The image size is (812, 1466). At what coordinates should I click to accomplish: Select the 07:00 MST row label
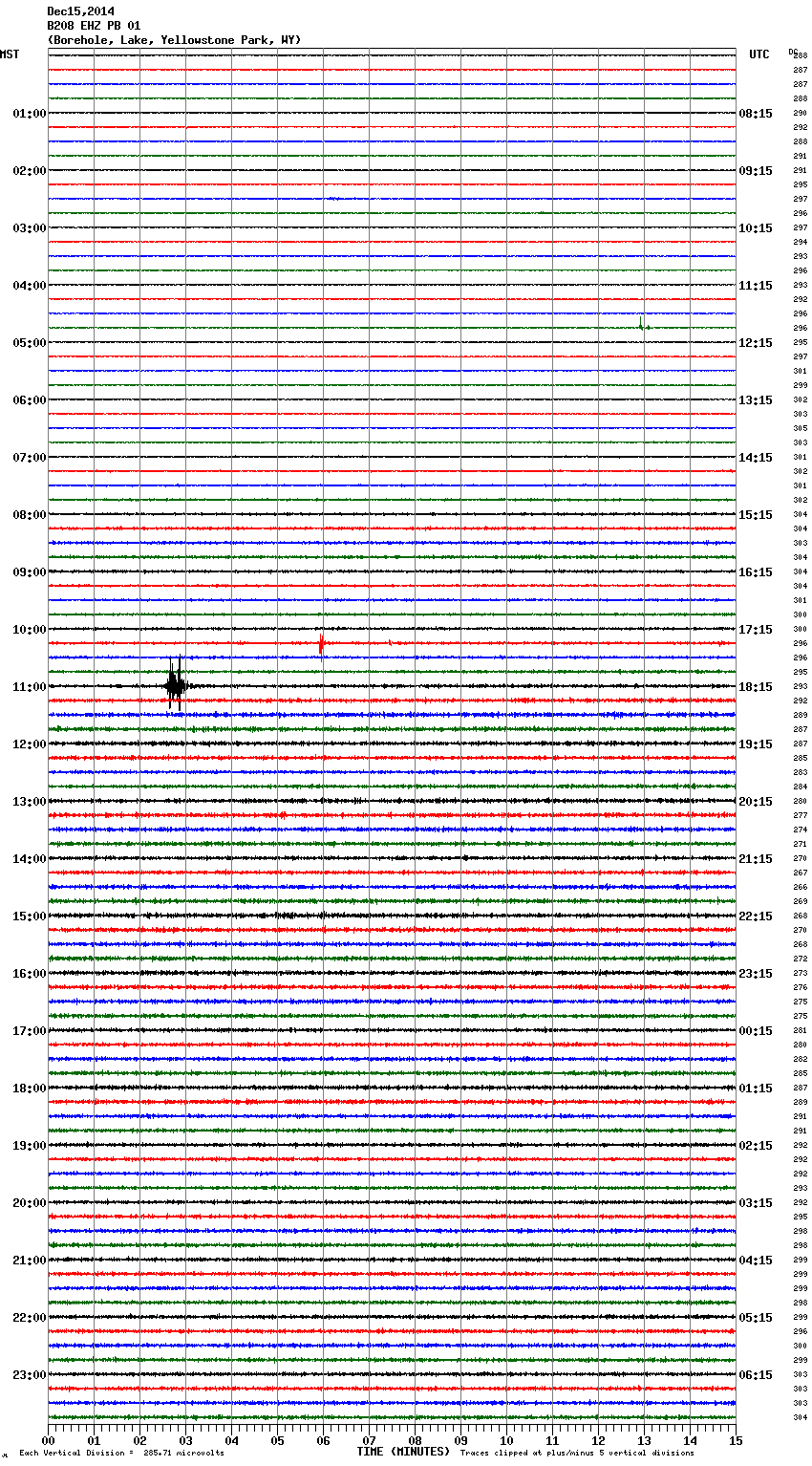pyautogui.click(x=29, y=458)
